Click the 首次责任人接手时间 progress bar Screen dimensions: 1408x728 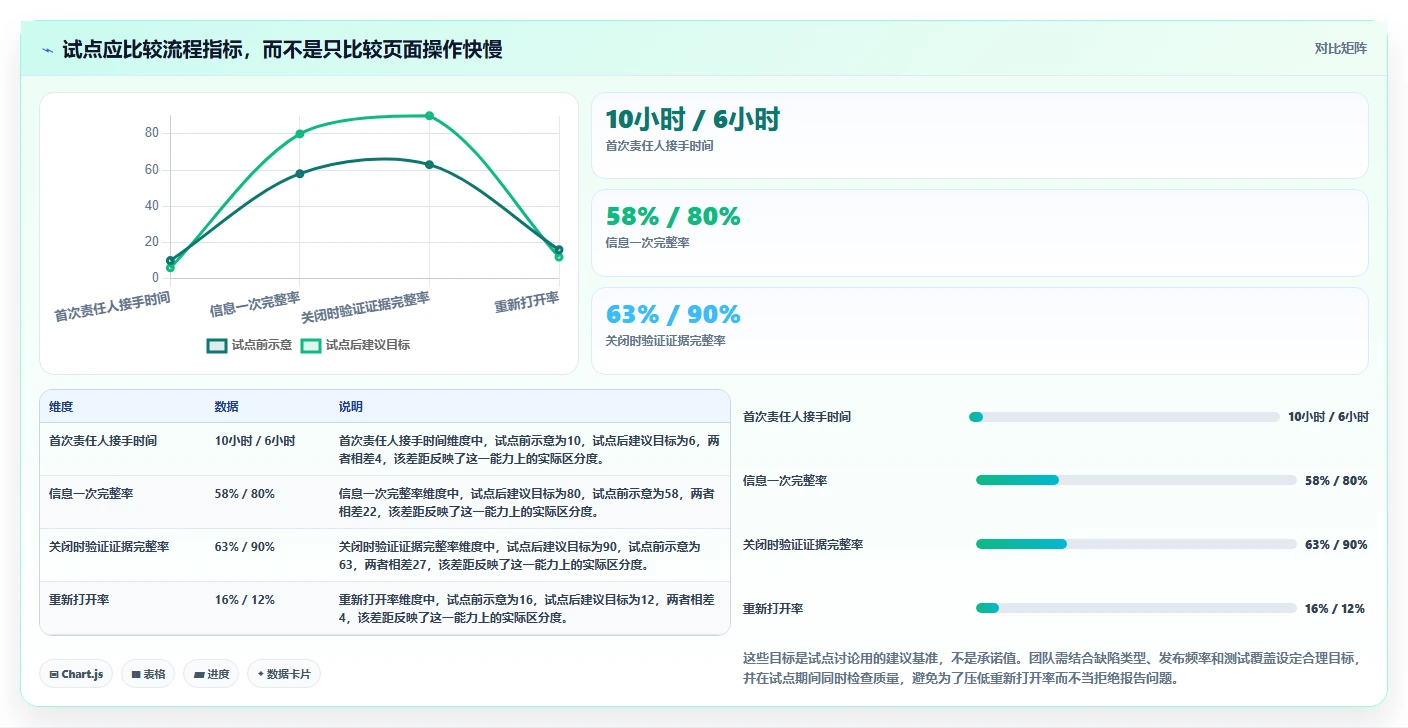click(1124, 417)
